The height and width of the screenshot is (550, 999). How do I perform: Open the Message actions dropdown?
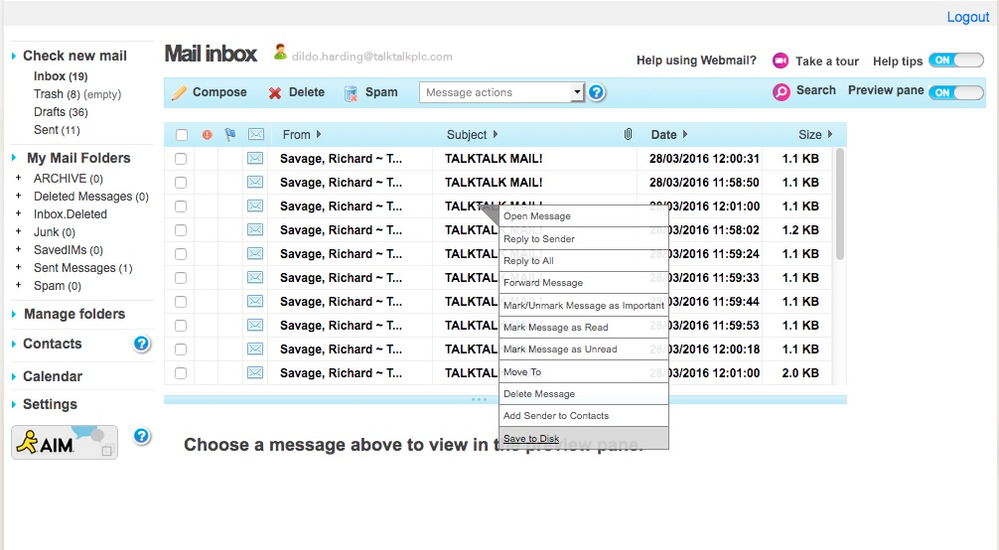(x=501, y=92)
